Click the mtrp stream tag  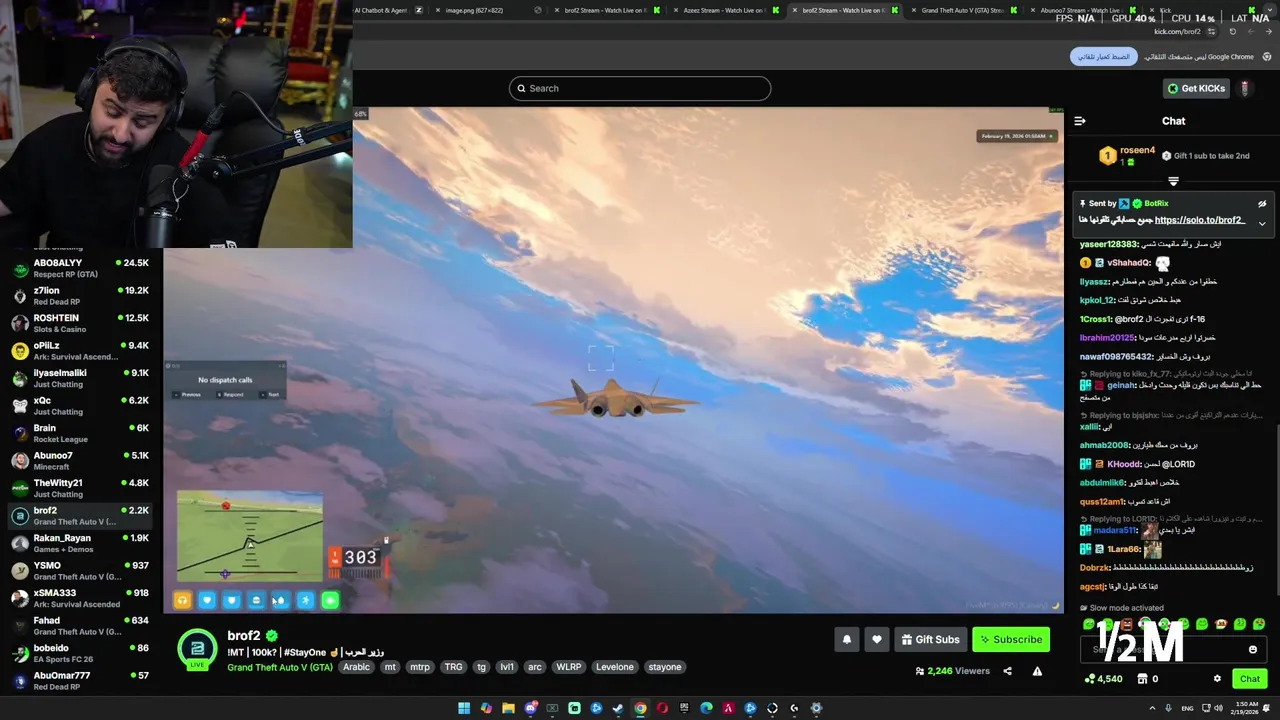420,667
